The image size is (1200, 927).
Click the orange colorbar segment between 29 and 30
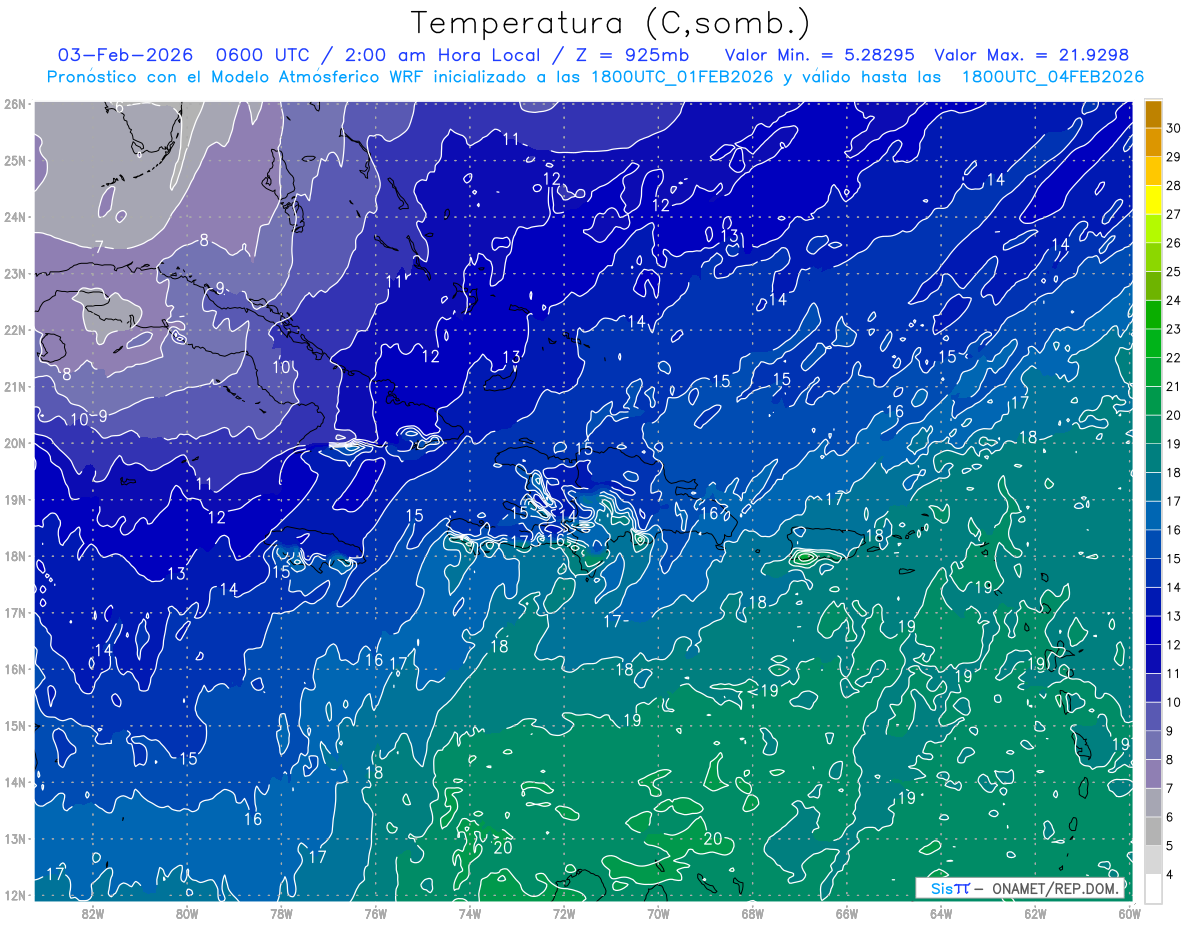coord(1153,143)
